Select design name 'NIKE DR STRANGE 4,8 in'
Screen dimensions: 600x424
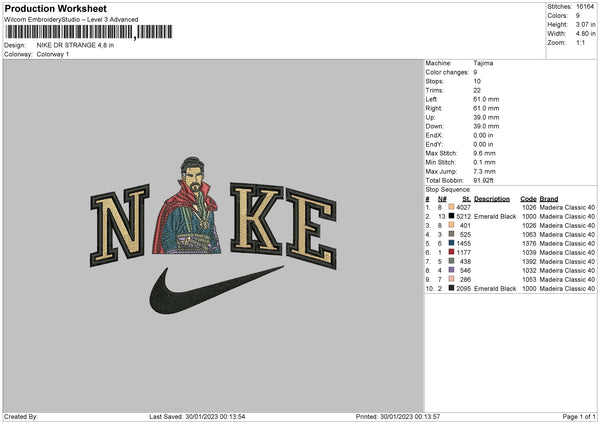[75, 45]
